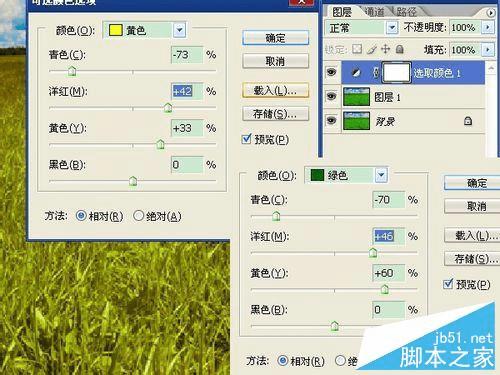Image resolution: width=500 pixels, height=375 pixels.
Task: Click the 黄色 slider handle, yellow dialog
Action: pos(160,144)
